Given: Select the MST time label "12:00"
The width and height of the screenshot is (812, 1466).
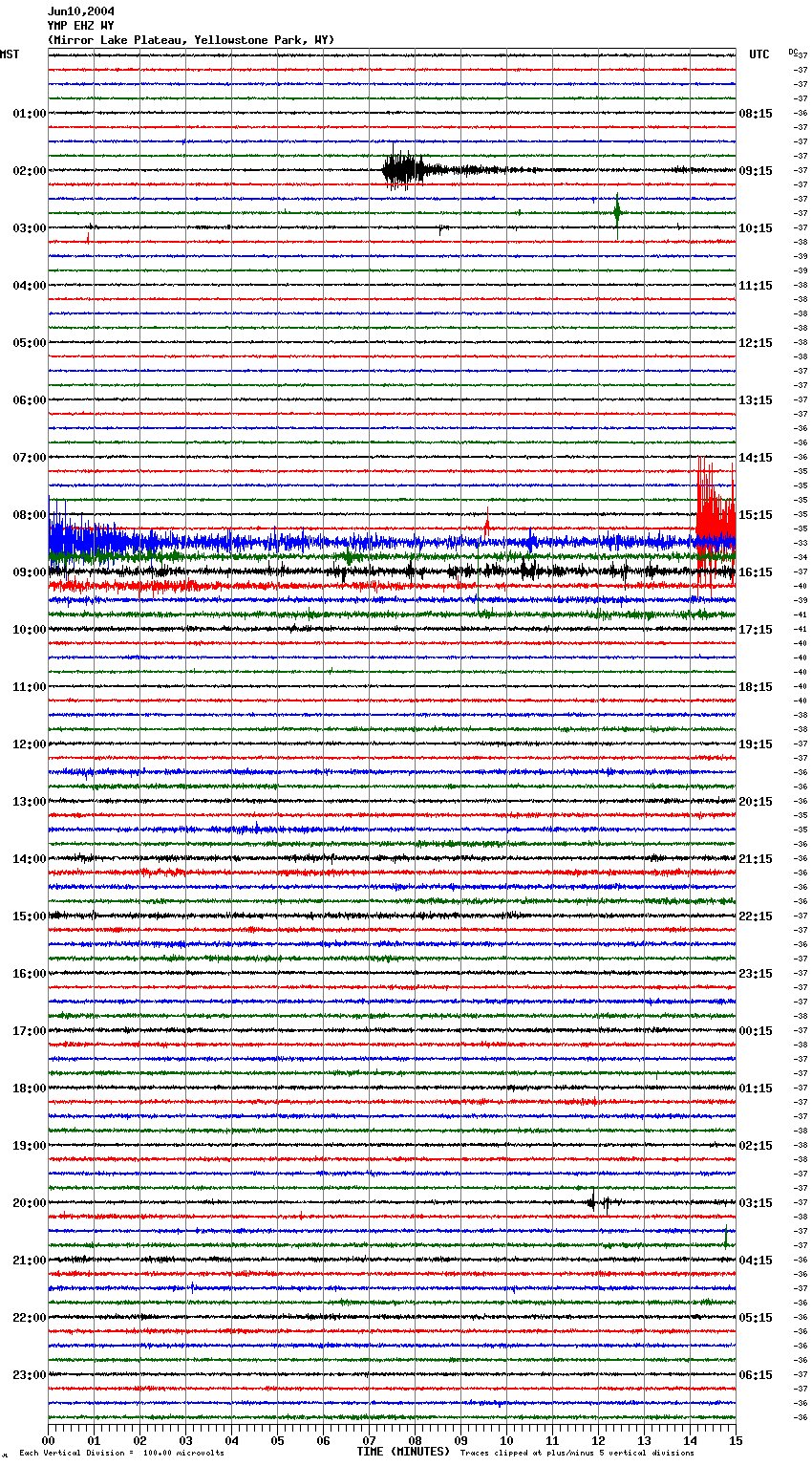Looking at the screenshot, I should [30, 744].
